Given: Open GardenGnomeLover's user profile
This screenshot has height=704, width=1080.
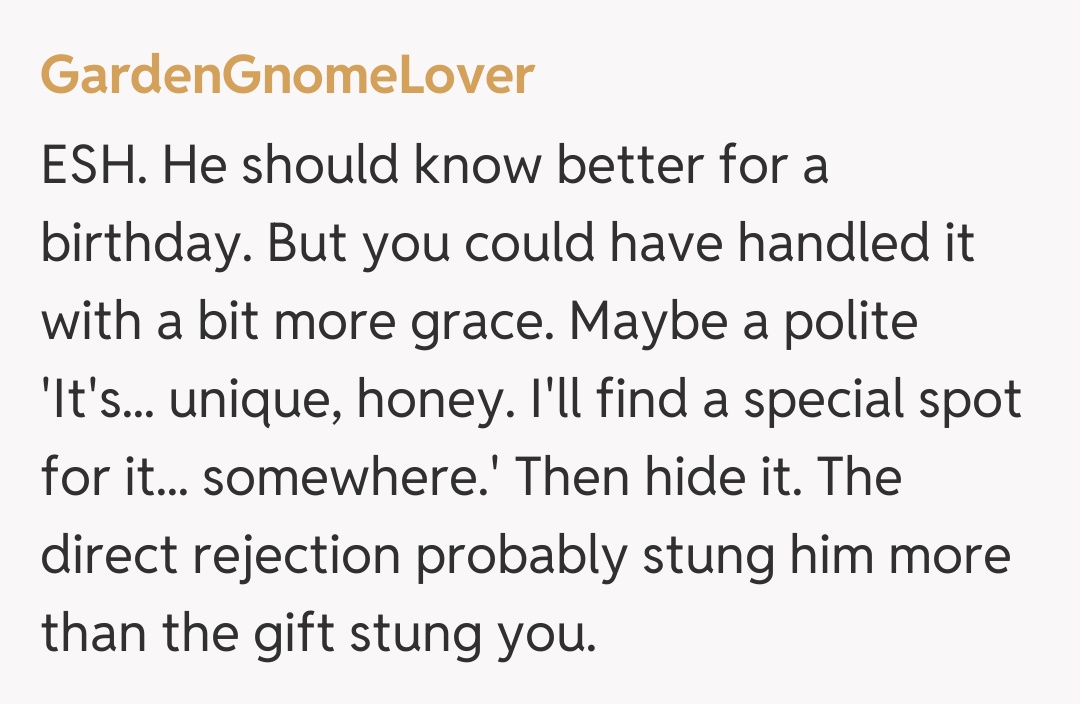Looking at the screenshot, I should pos(287,76).
